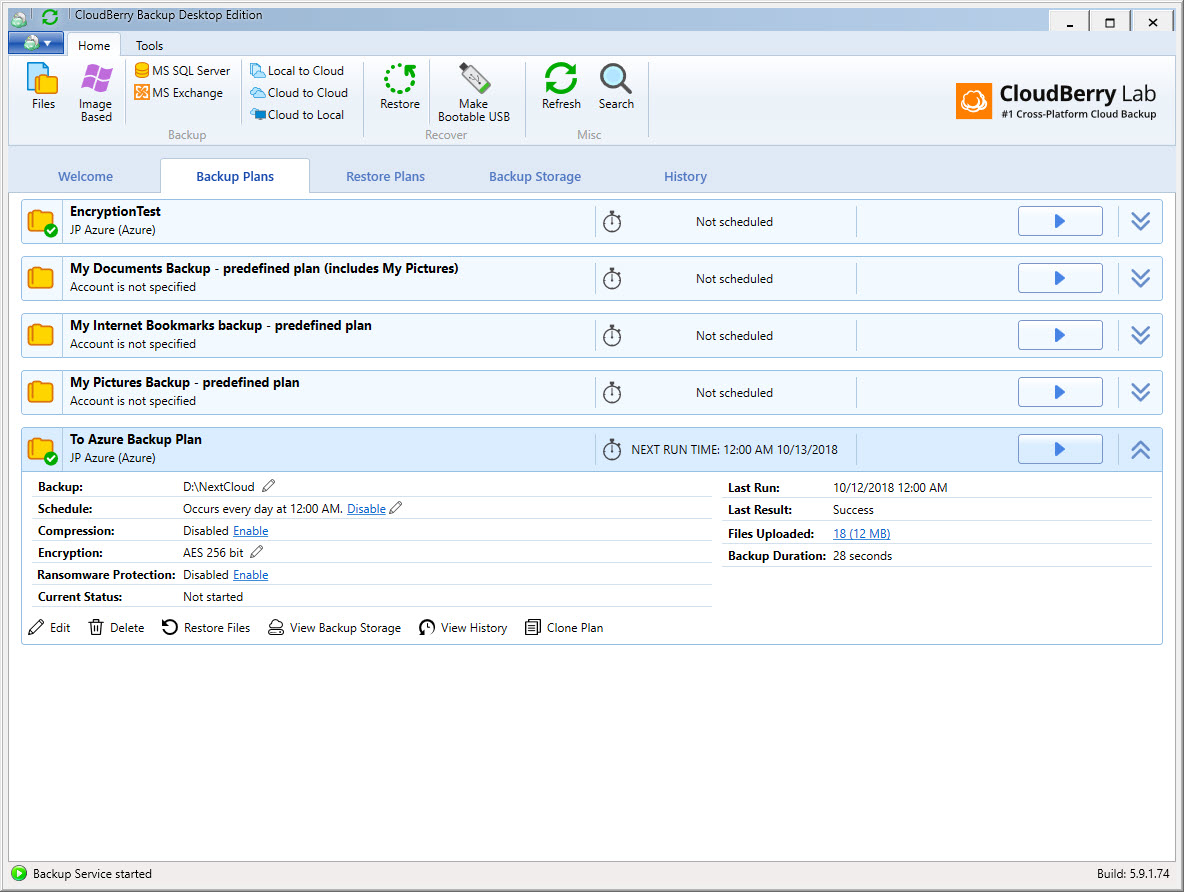Select Cloud to Cloud backup

pos(299,92)
